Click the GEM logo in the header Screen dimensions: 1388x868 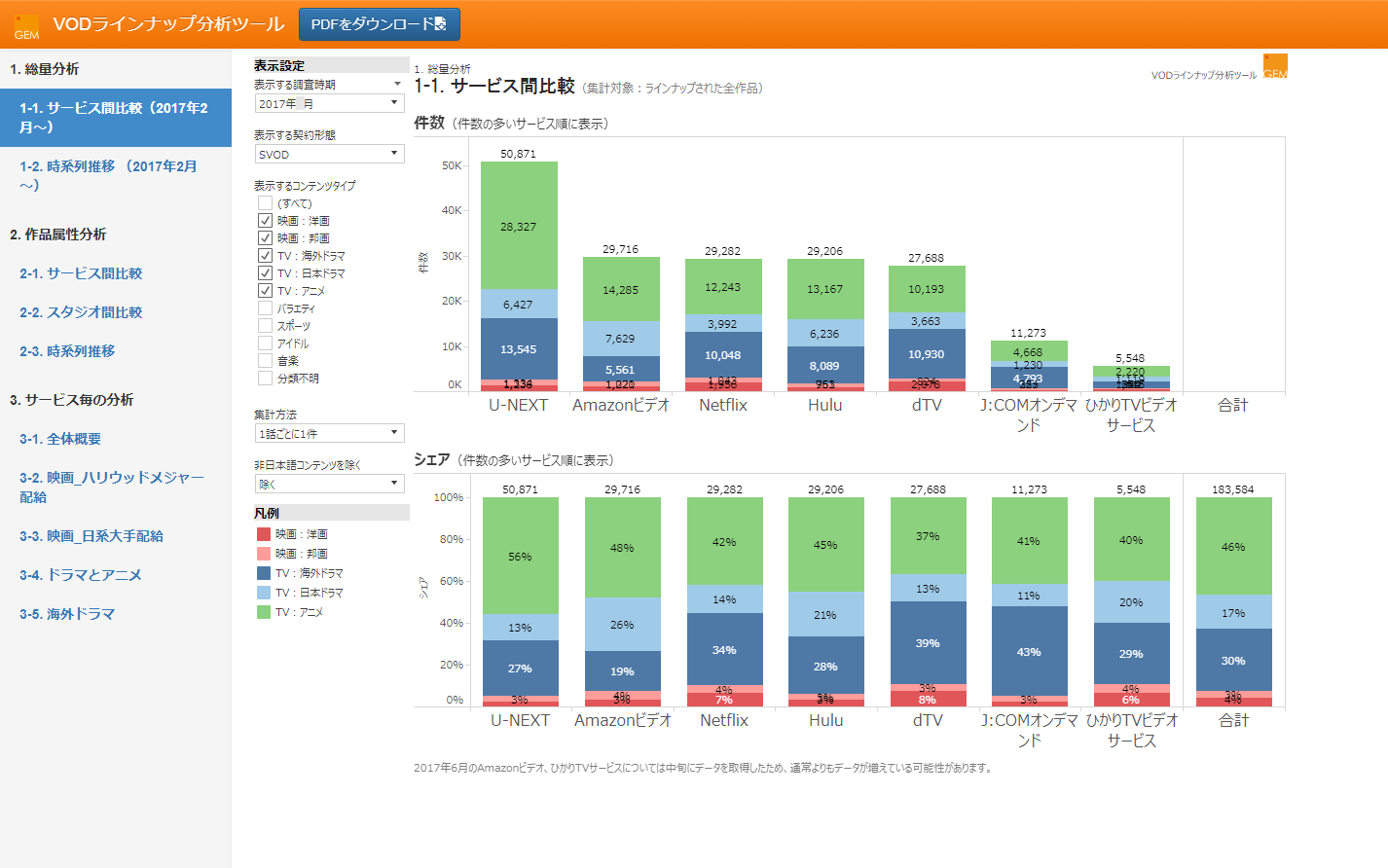click(x=26, y=26)
